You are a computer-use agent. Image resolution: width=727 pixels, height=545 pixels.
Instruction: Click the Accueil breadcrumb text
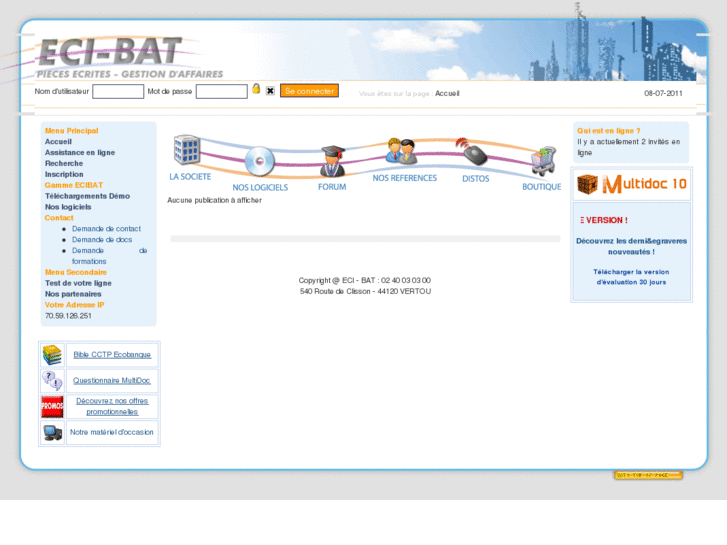[x=447, y=94]
